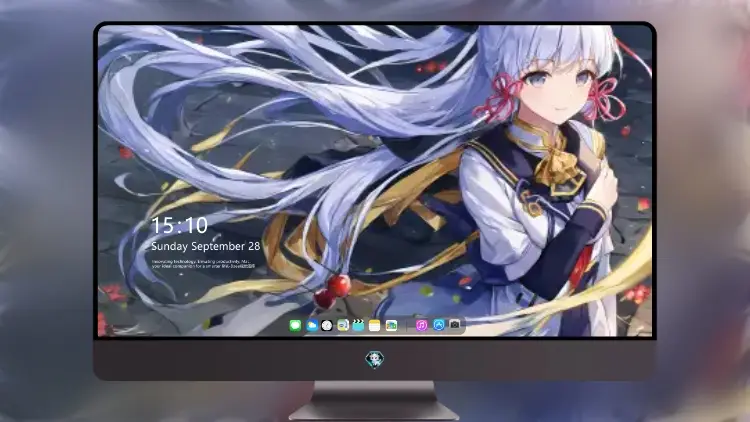Screen dimensions: 750x422
Task: Open the yellow Notes app in dock
Action: click(375, 326)
